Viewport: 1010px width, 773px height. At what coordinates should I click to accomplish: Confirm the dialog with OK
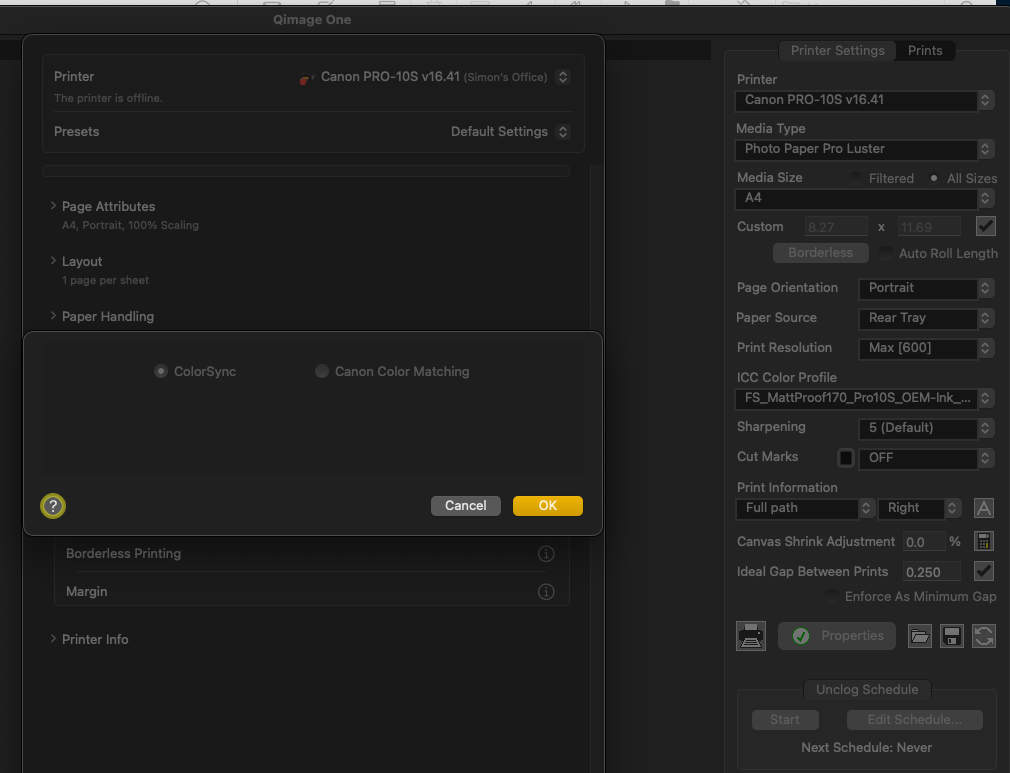548,506
